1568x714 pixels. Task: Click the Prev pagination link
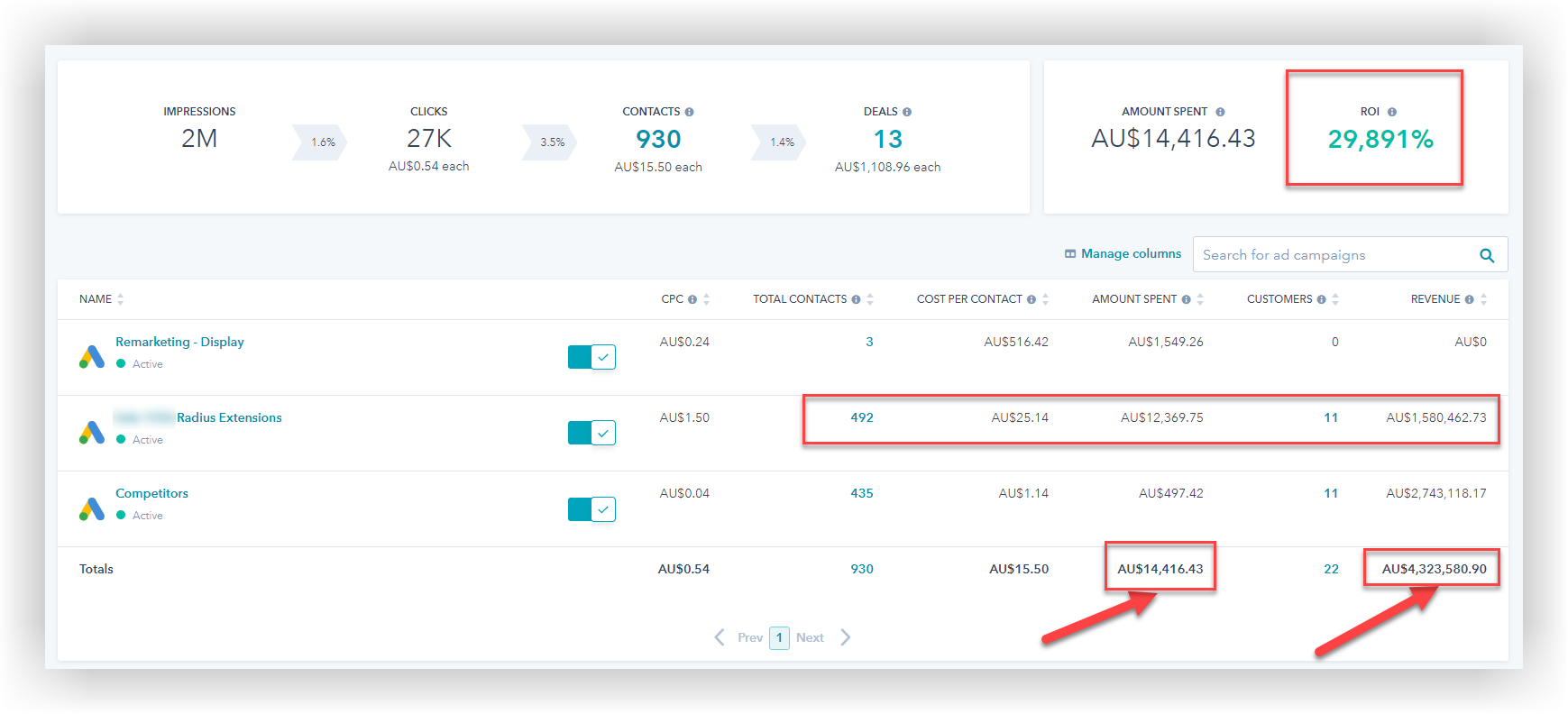pyautogui.click(x=750, y=637)
